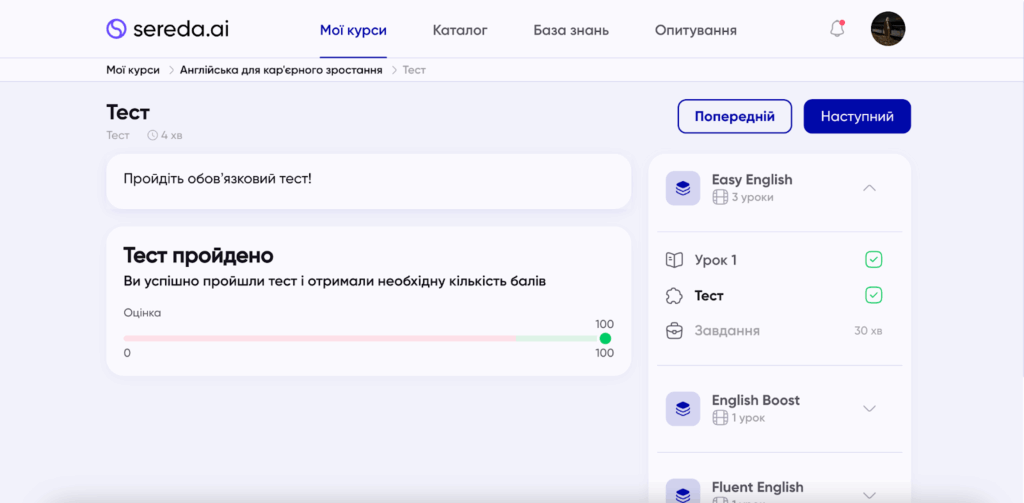Click the completed checkbox for Тест
The width and height of the screenshot is (1024, 503).
873,295
